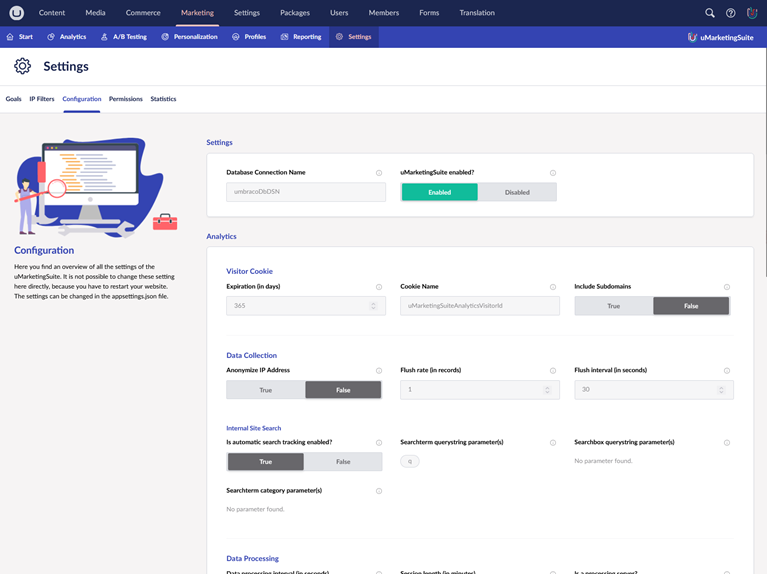767x574 pixels.
Task: Open the Analytics section in sub-navigation
Action: click(x=67, y=37)
